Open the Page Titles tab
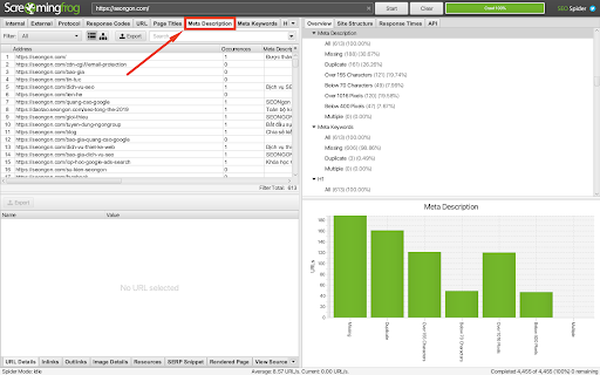 pos(167,23)
